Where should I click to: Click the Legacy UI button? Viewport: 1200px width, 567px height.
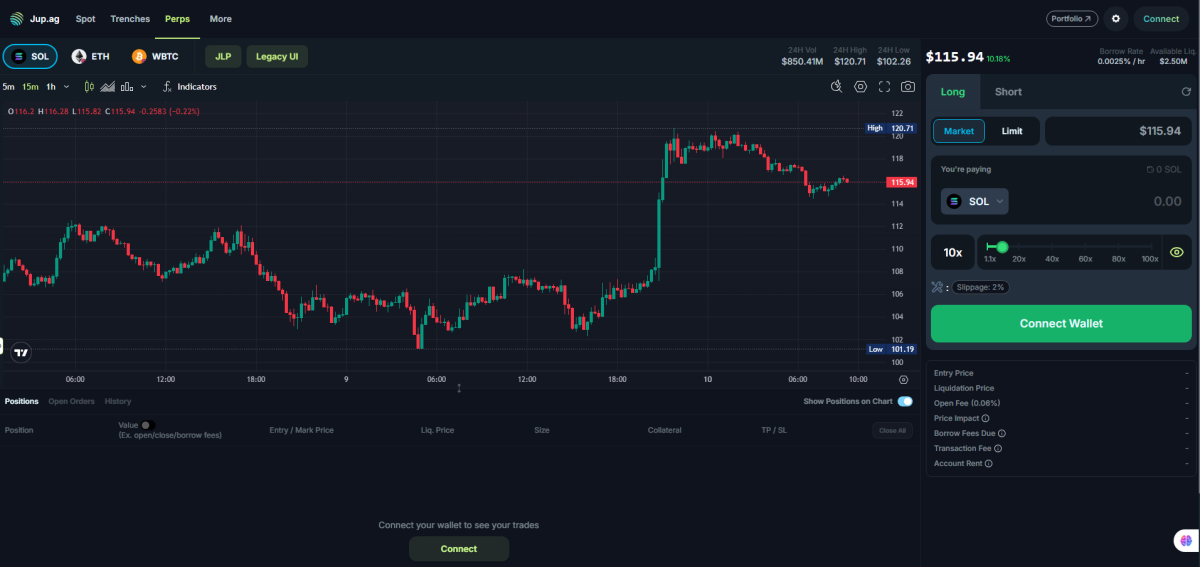tap(277, 57)
